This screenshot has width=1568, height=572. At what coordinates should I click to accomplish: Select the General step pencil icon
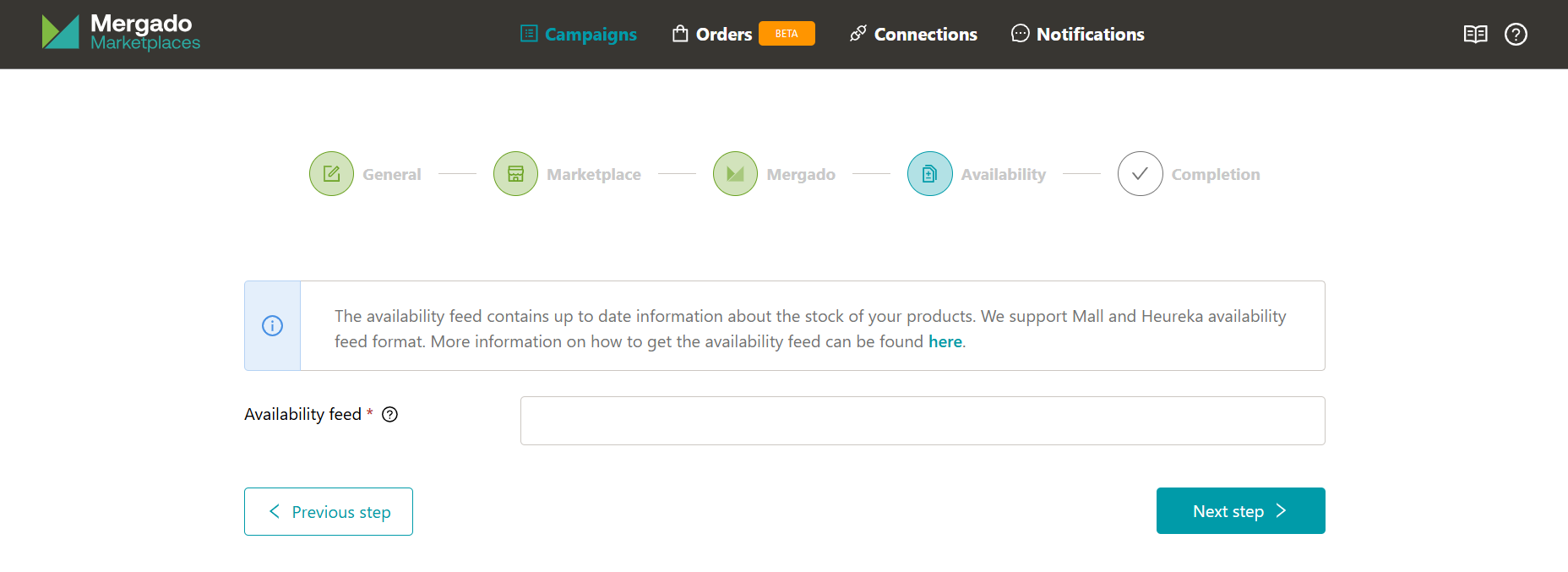pyautogui.click(x=331, y=174)
